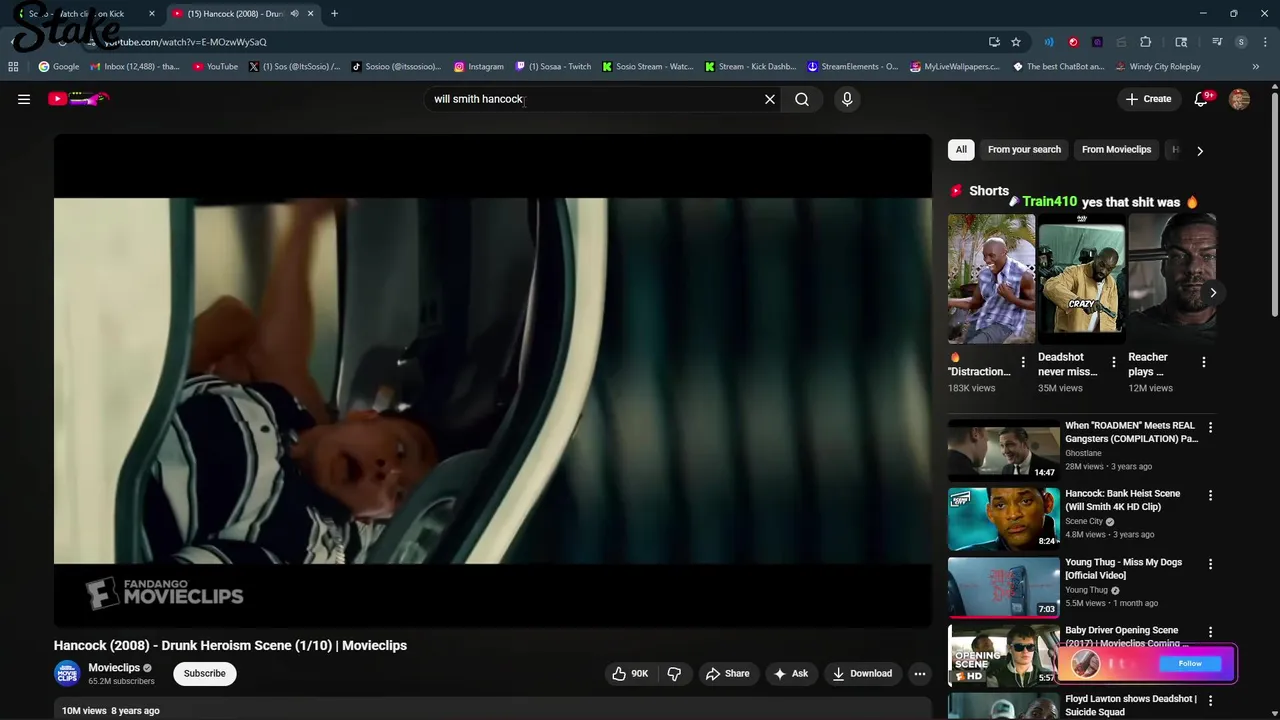Close the Hancock browser tab
This screenshot has width=1280, height=720.
(310, 13)
